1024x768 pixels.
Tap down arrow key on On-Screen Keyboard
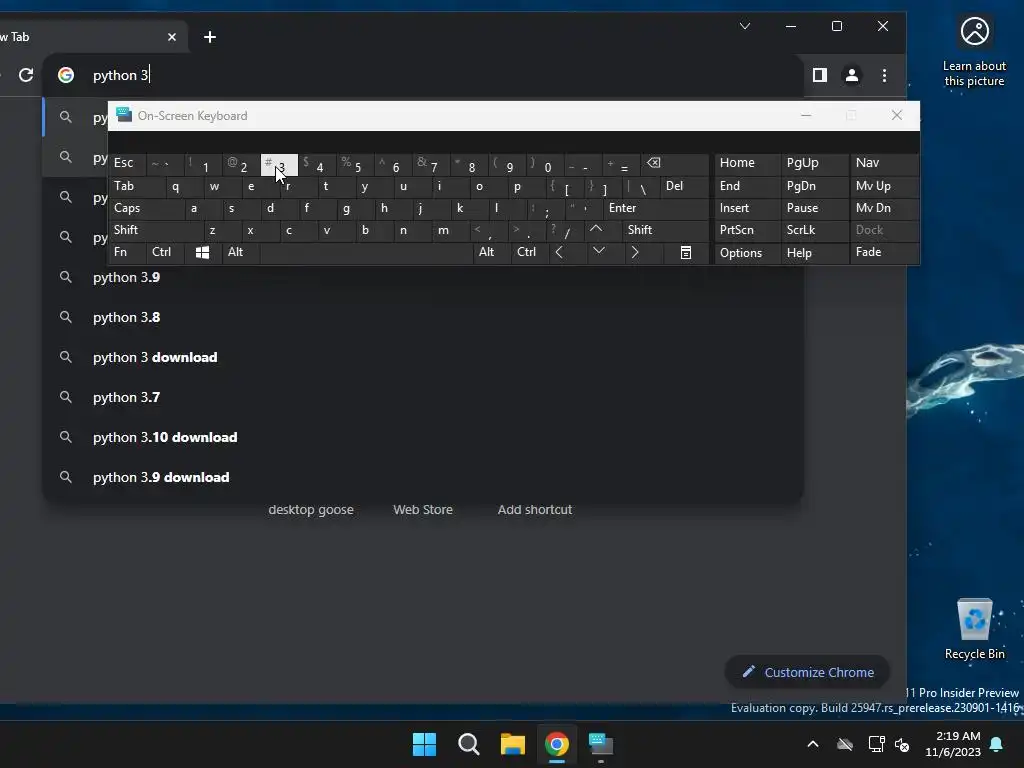pos(598,251)
